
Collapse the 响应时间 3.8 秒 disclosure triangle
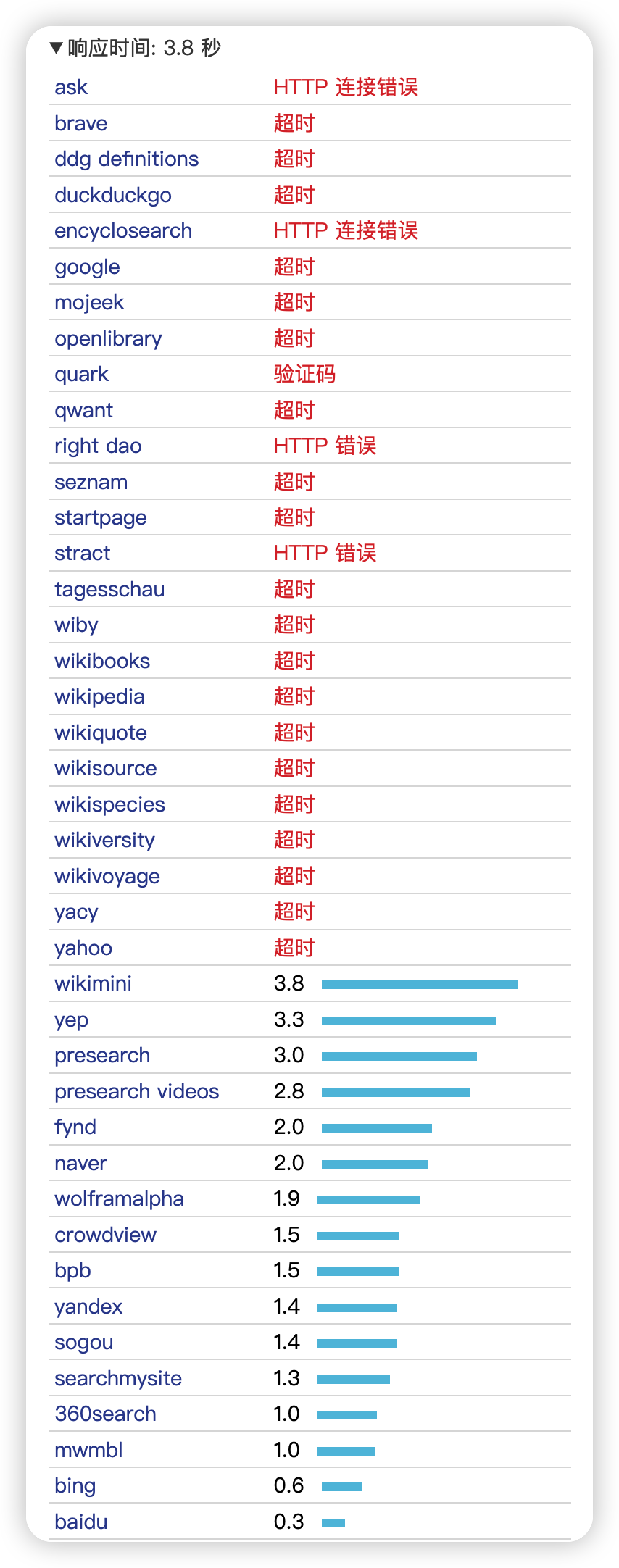click(57, 49)
